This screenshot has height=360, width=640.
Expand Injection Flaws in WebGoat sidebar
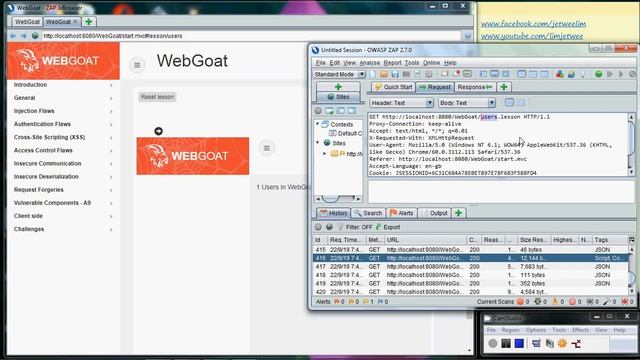pyautogui.click(x=63, y=111)
